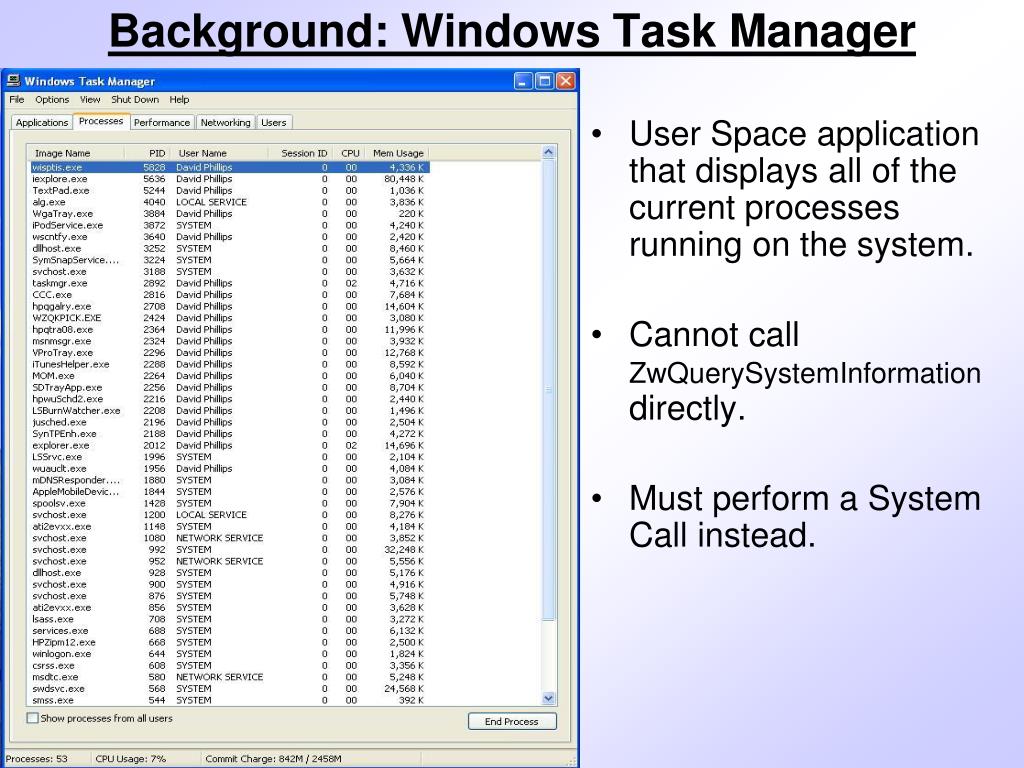Select the spoolsv.exe process

[x=230, y=504]
